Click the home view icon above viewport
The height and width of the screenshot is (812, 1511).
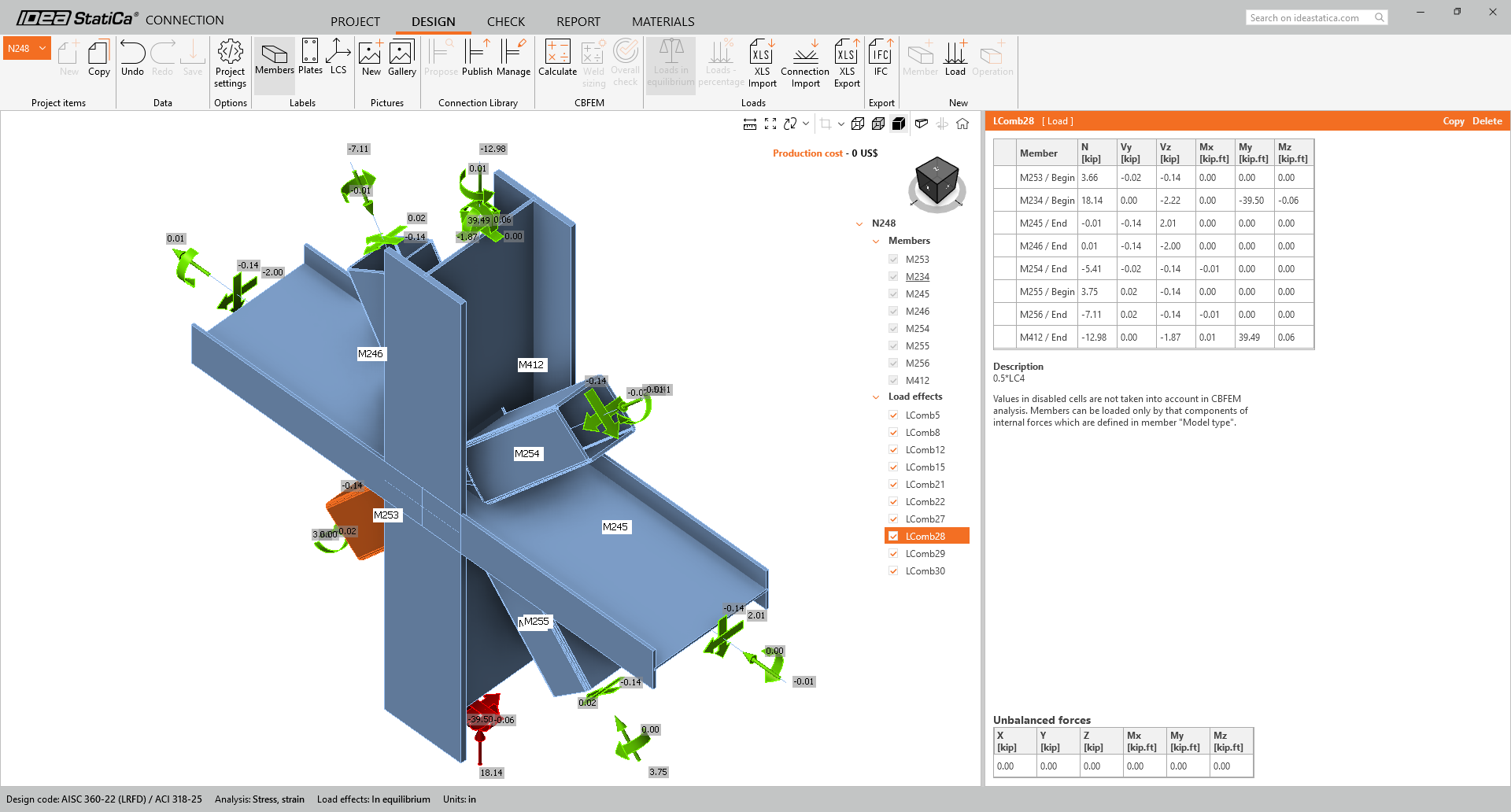click(962, 124)
